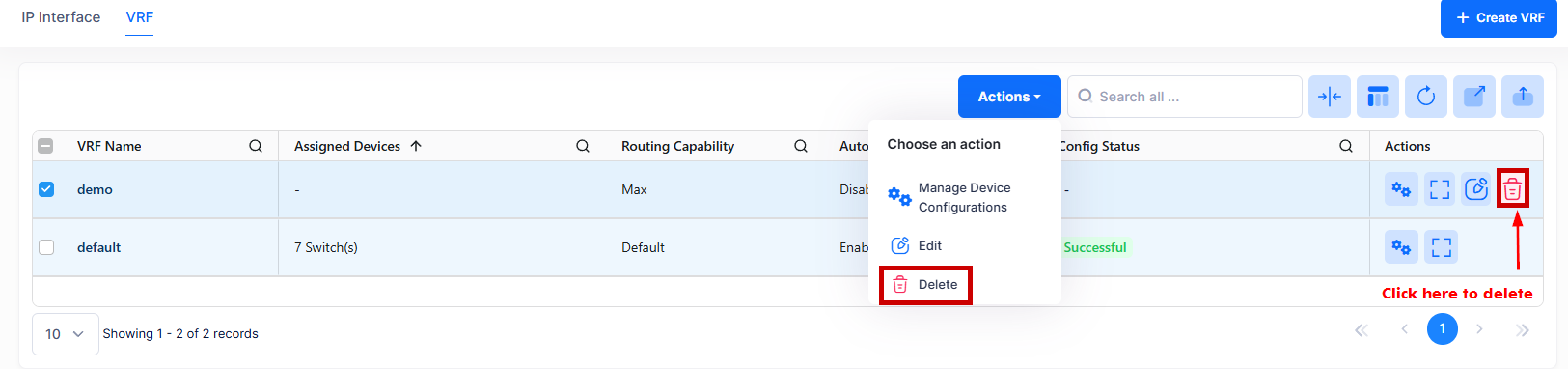Select page 1 in pagination
The width and height of the screenshot is (1568, 369).
point(1443,329)
